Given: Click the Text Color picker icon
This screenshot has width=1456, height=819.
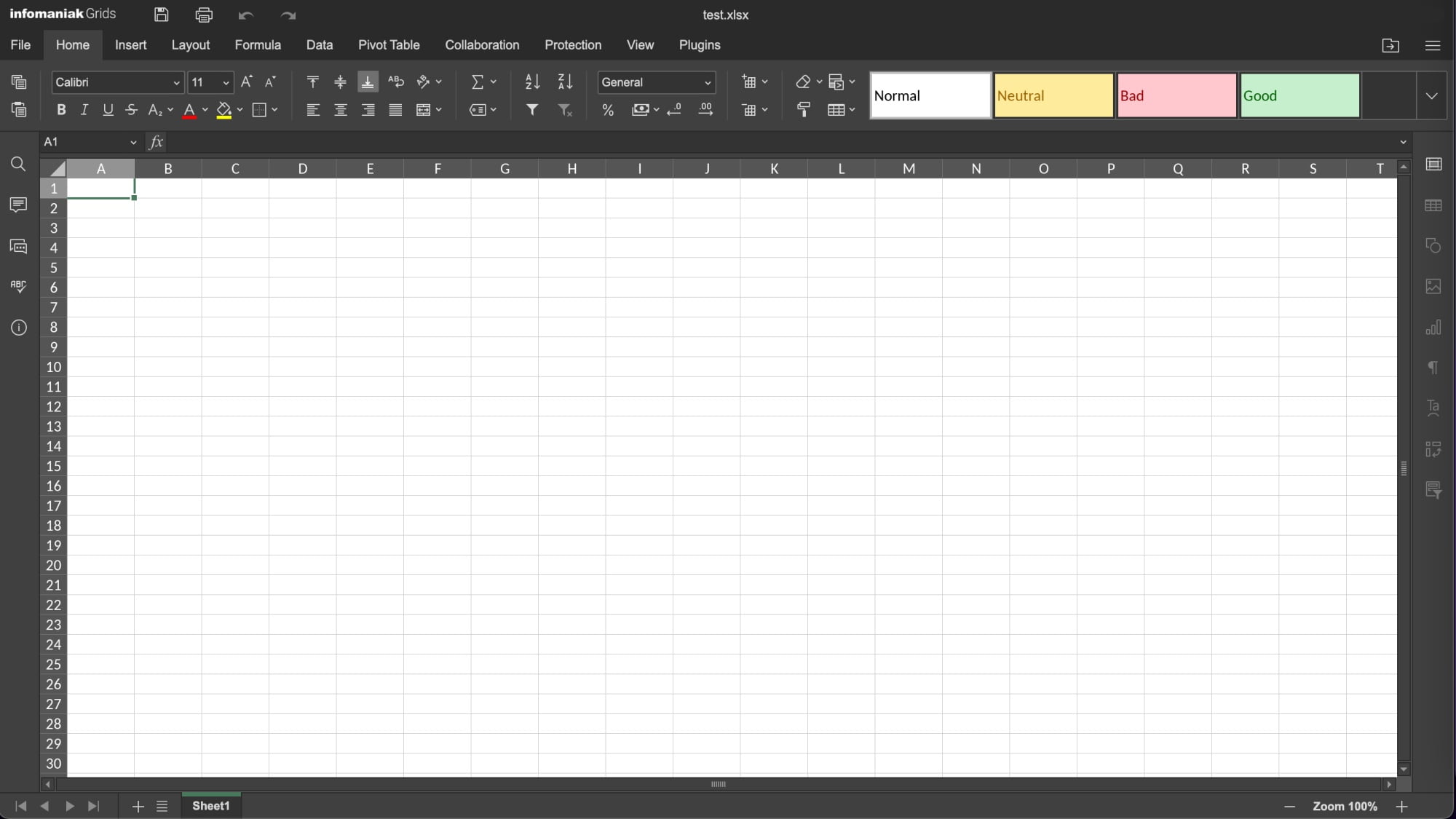Looking at the screenshot, I should click(189, 109).
